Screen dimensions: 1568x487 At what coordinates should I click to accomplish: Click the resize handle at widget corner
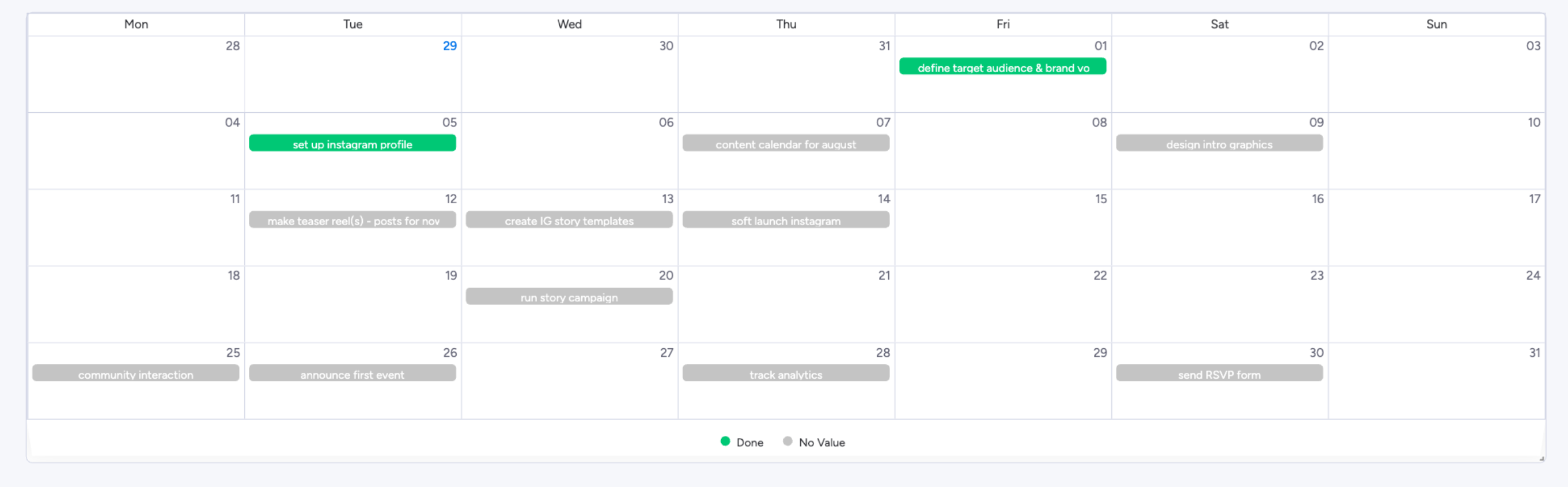(x=1542, y=458)
